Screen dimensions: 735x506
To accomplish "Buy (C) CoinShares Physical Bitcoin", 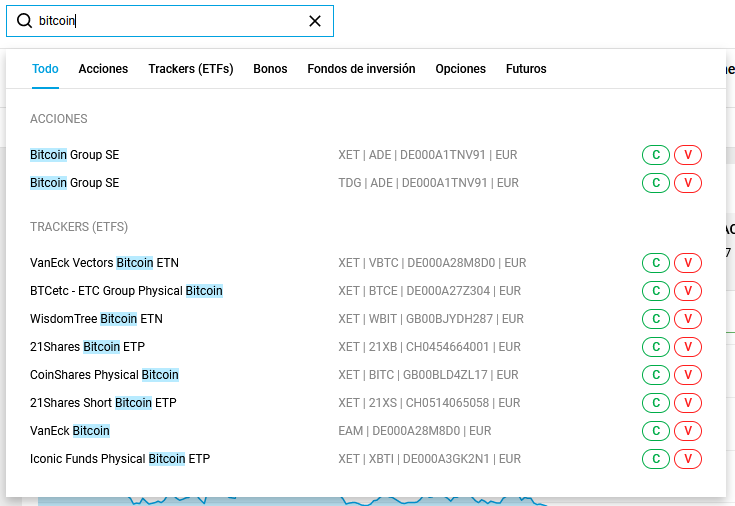I will pos(656,375).
